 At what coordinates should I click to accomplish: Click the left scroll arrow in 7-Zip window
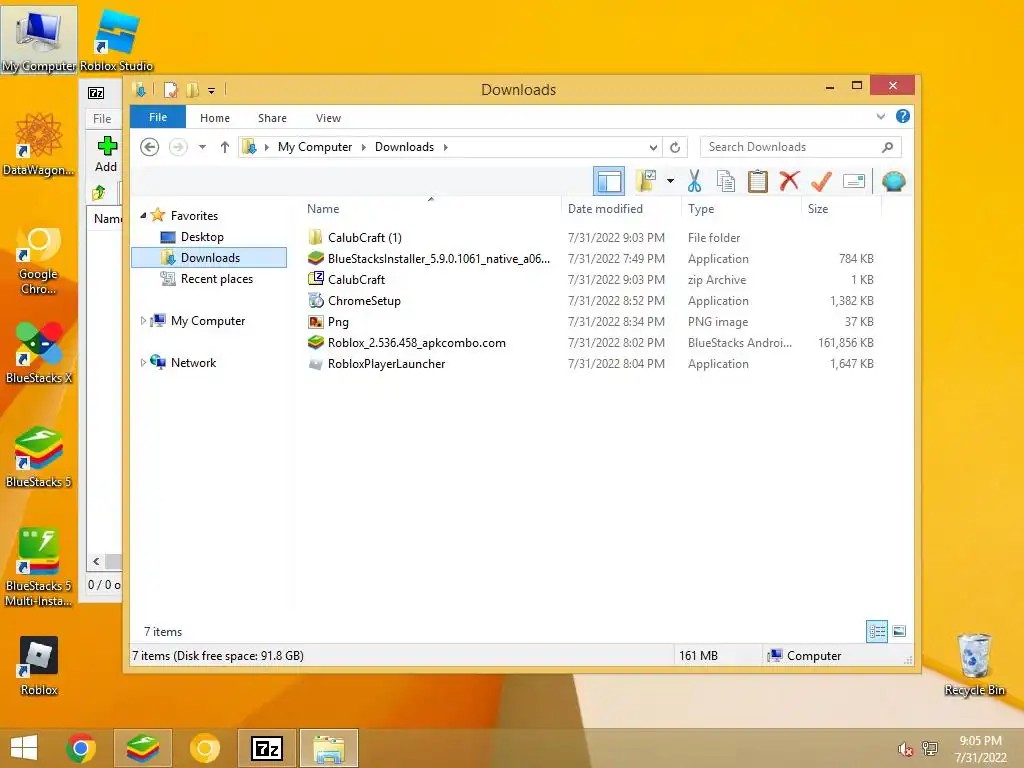click(x=97, y=562)
